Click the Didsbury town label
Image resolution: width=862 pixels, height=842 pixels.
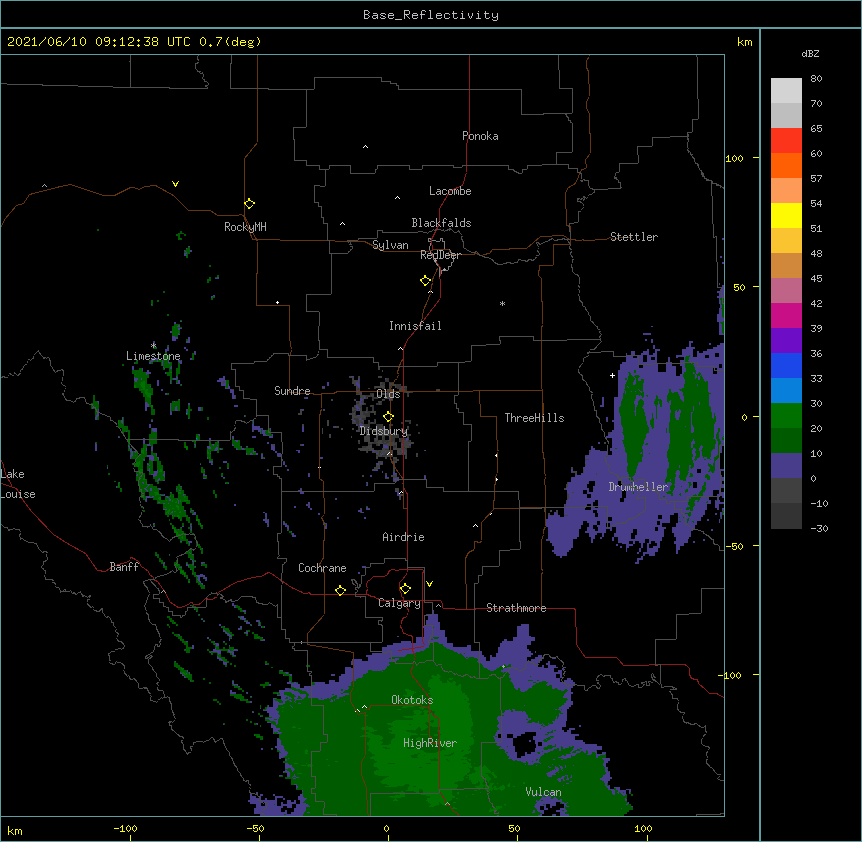point(384,431)
